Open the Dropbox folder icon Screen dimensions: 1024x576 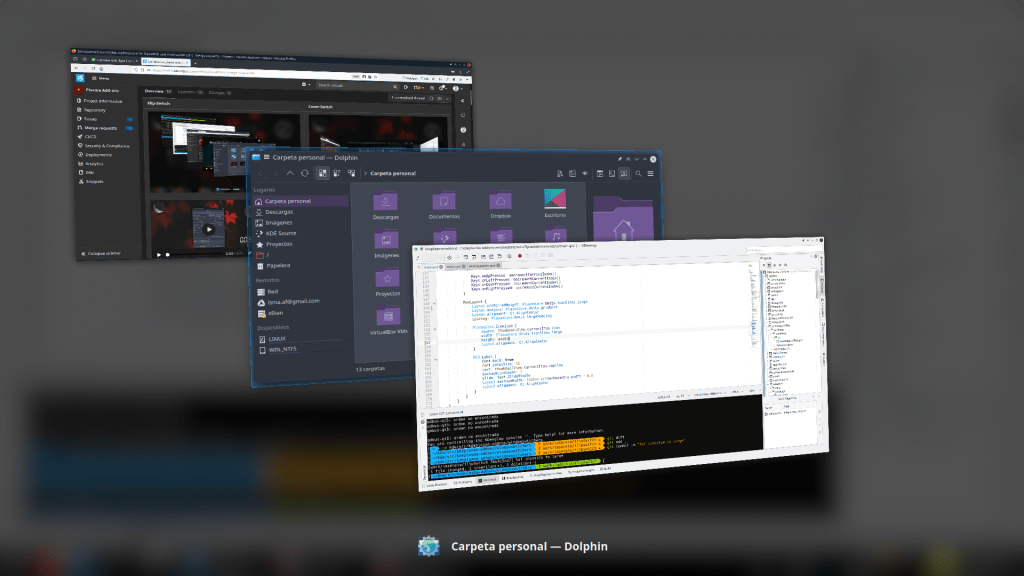[x=500, y=202]
